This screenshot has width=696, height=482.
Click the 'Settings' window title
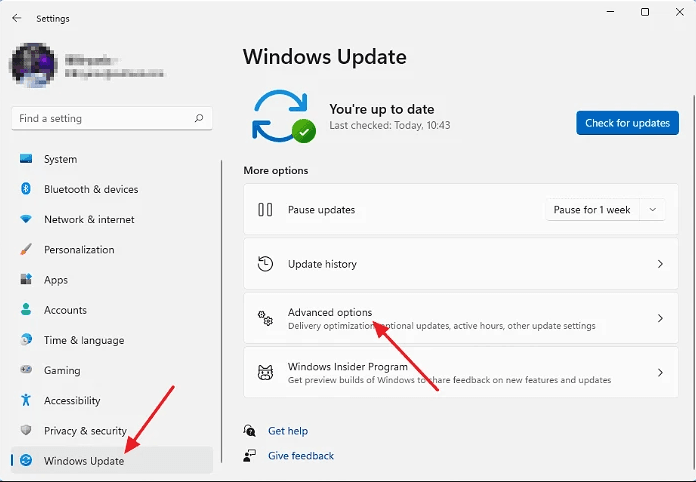53,19
